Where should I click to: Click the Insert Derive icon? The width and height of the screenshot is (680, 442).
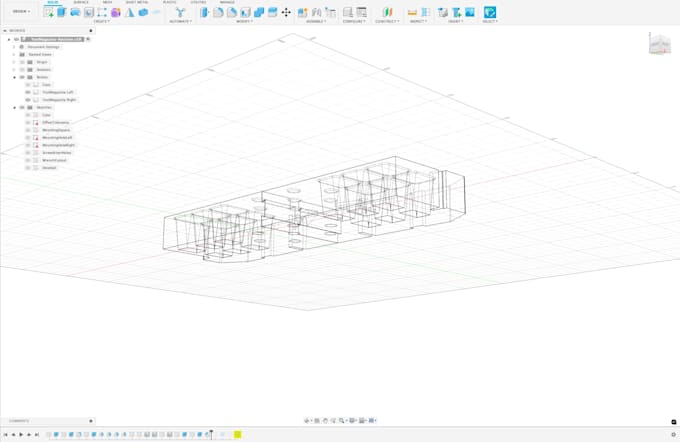coord(443,12)
